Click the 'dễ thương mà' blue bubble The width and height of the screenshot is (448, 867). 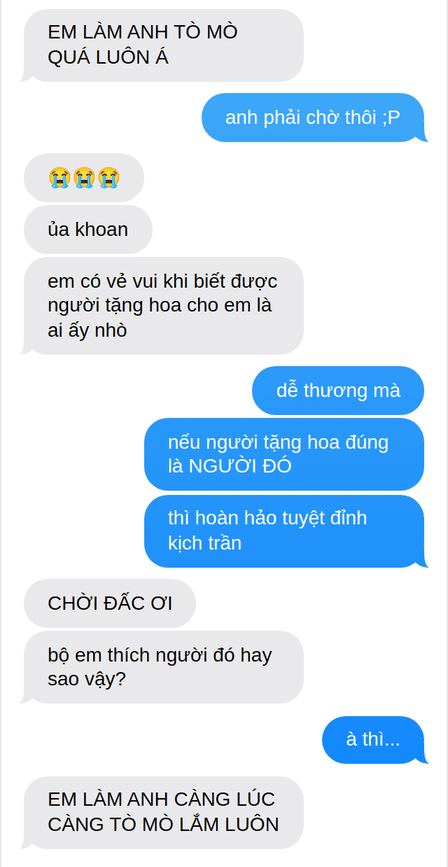pos(338,390)
